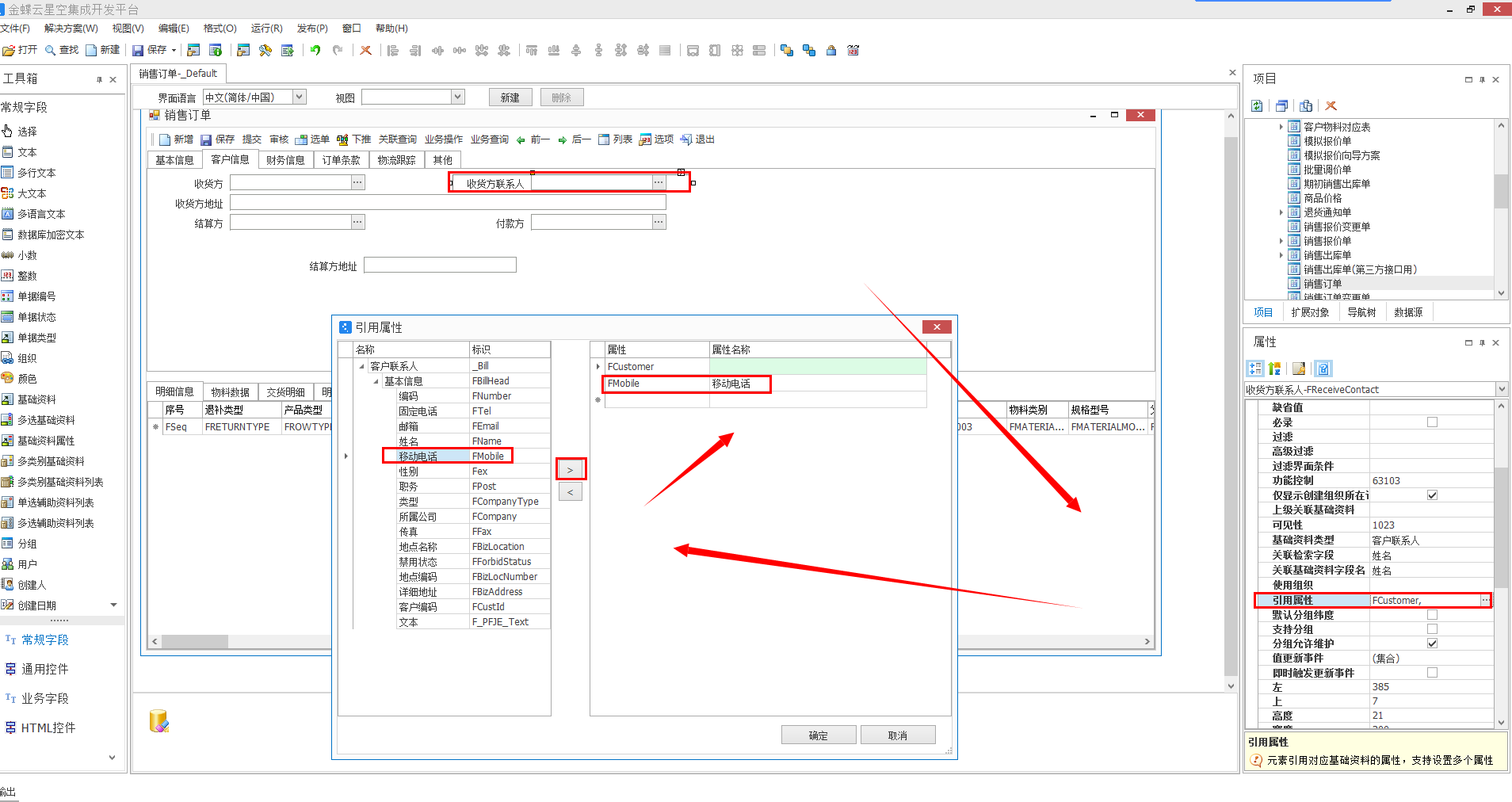Open the 发布(P) menu
The width and height of the screenshot is (1512, 802).
coord(312,29)
